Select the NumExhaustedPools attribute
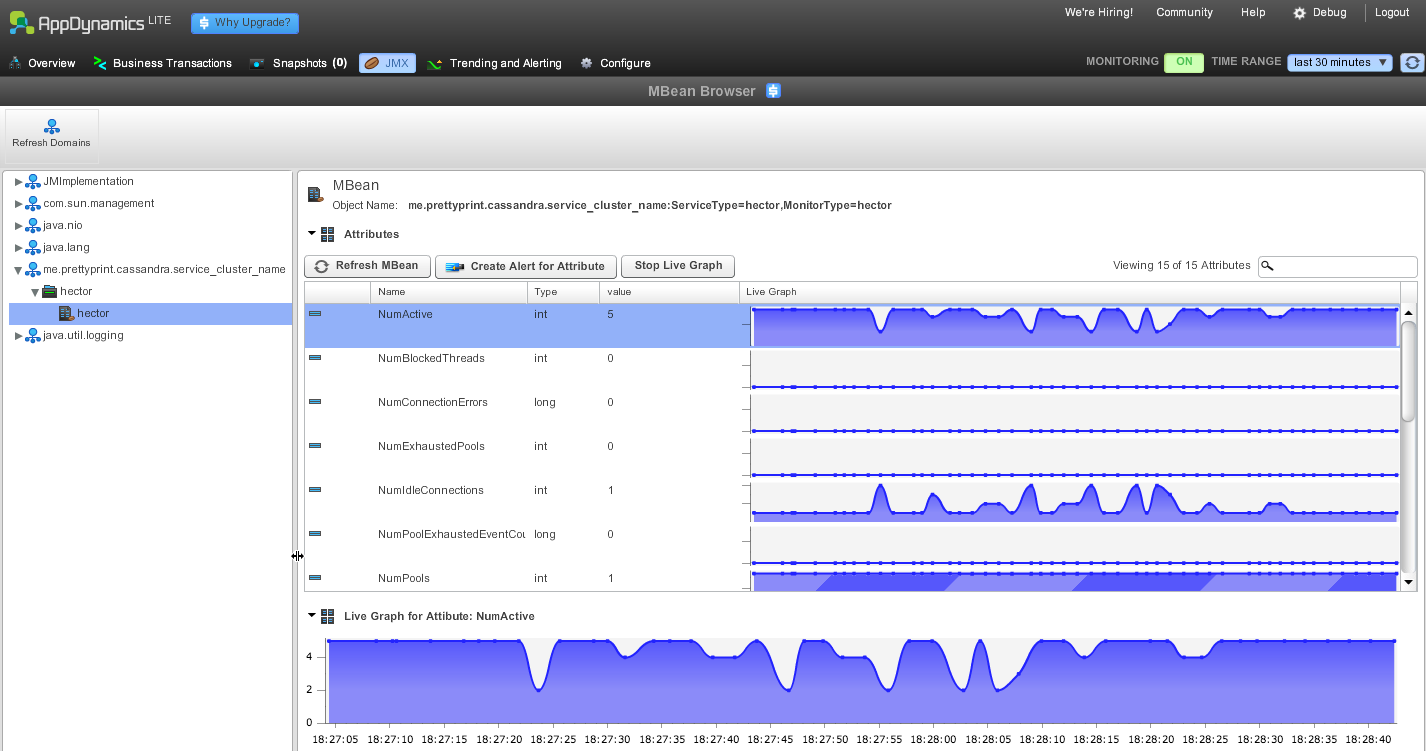This screenshot has width=1426, height=751. point(852,458)
